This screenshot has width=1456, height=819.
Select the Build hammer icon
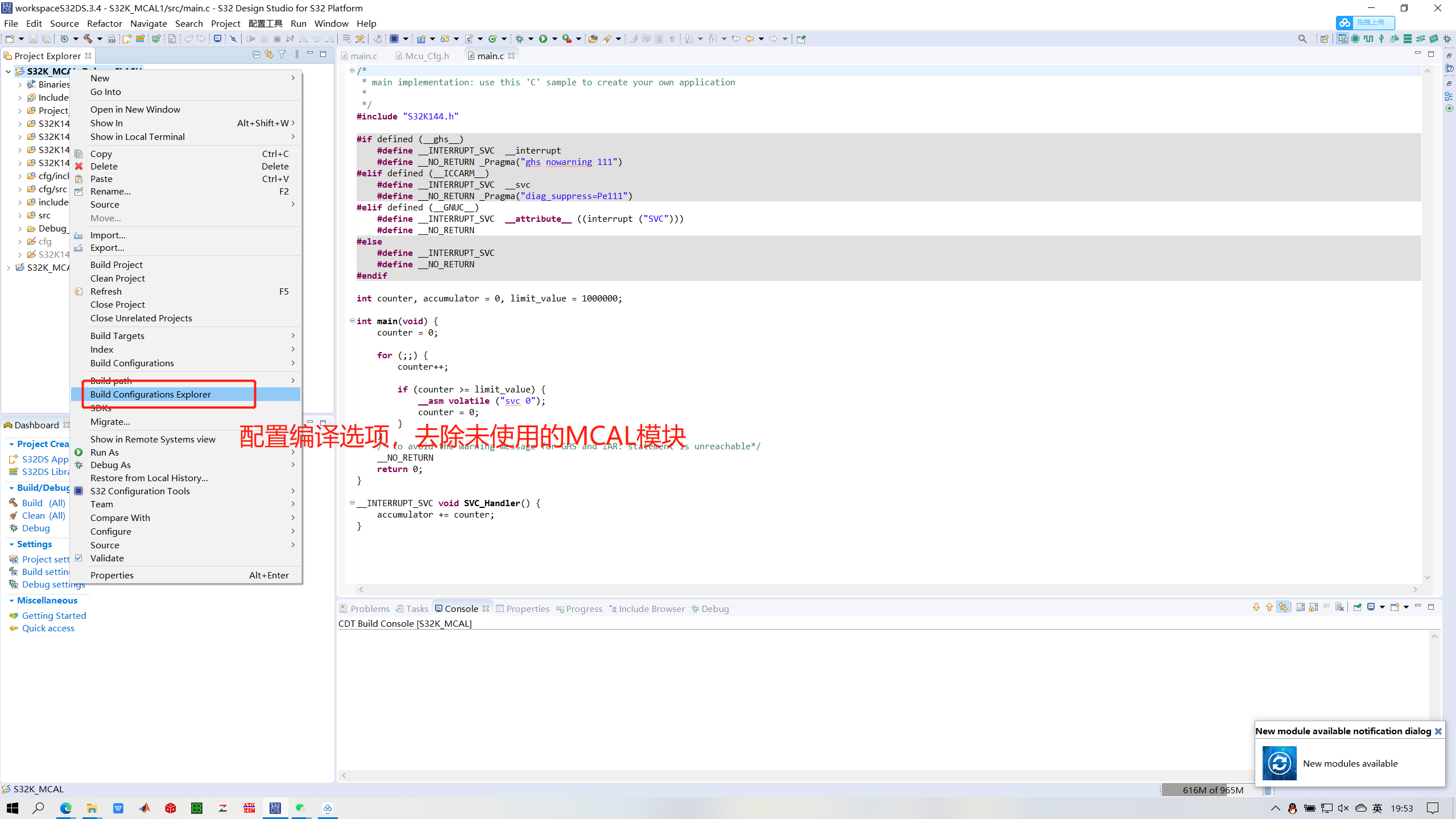tap(87, 39)
